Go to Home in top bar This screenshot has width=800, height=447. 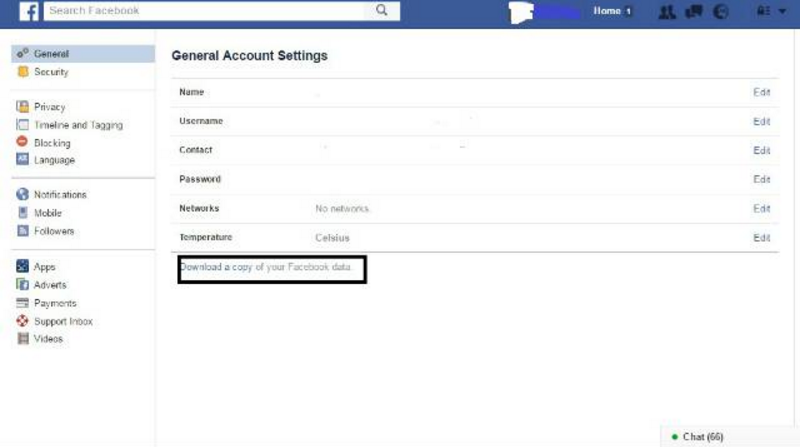point(607,11)
